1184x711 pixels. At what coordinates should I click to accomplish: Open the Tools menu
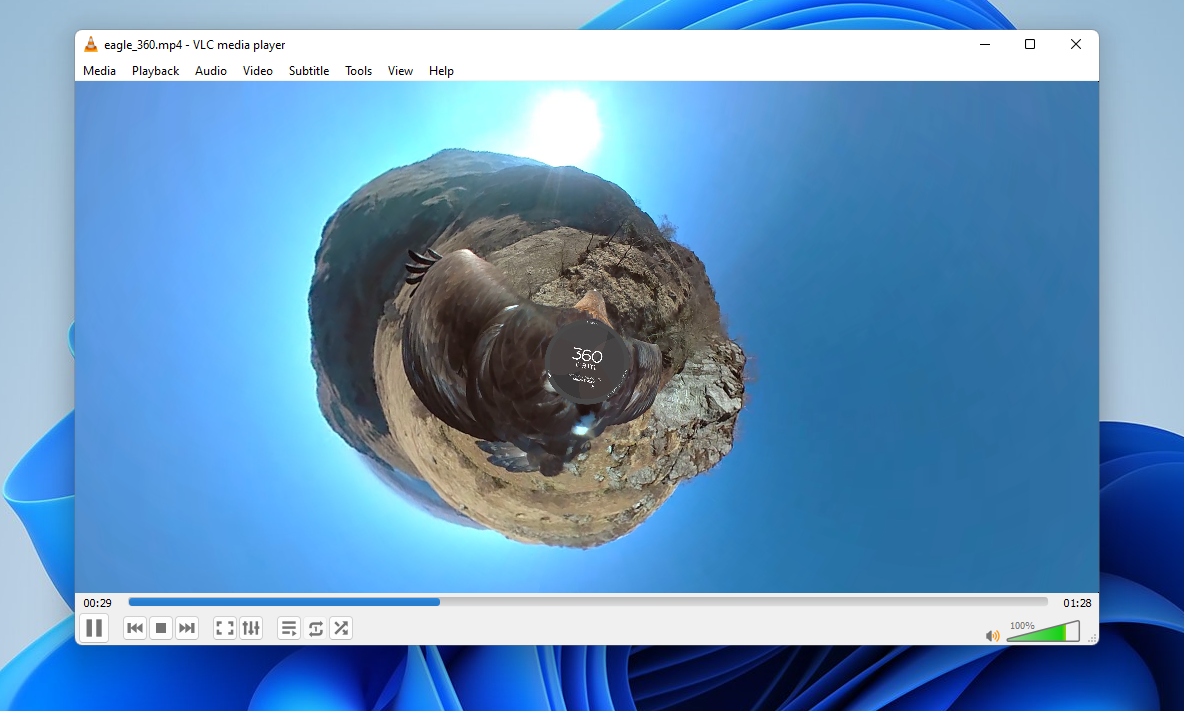(x=358, y=70)
